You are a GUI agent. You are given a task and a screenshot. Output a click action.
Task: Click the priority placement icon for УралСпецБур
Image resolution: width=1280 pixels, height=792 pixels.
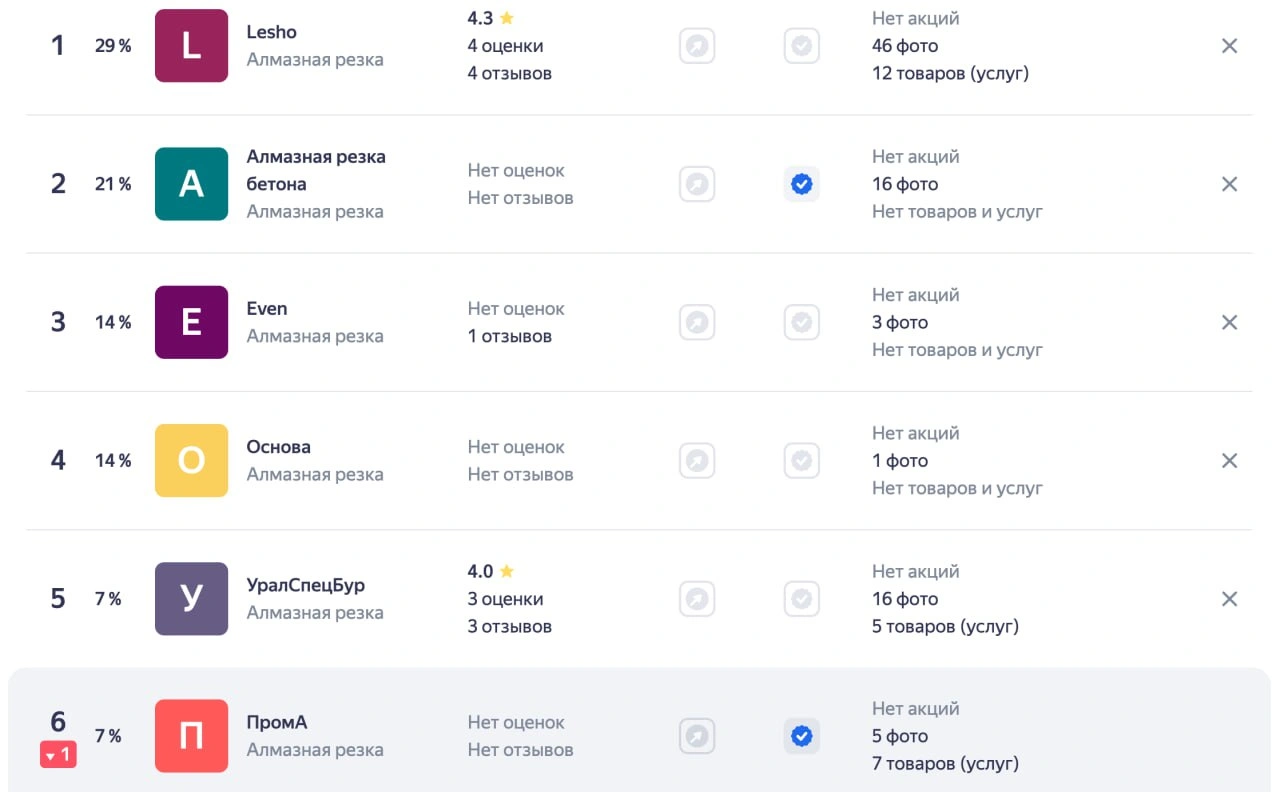(x=697, y=599)
